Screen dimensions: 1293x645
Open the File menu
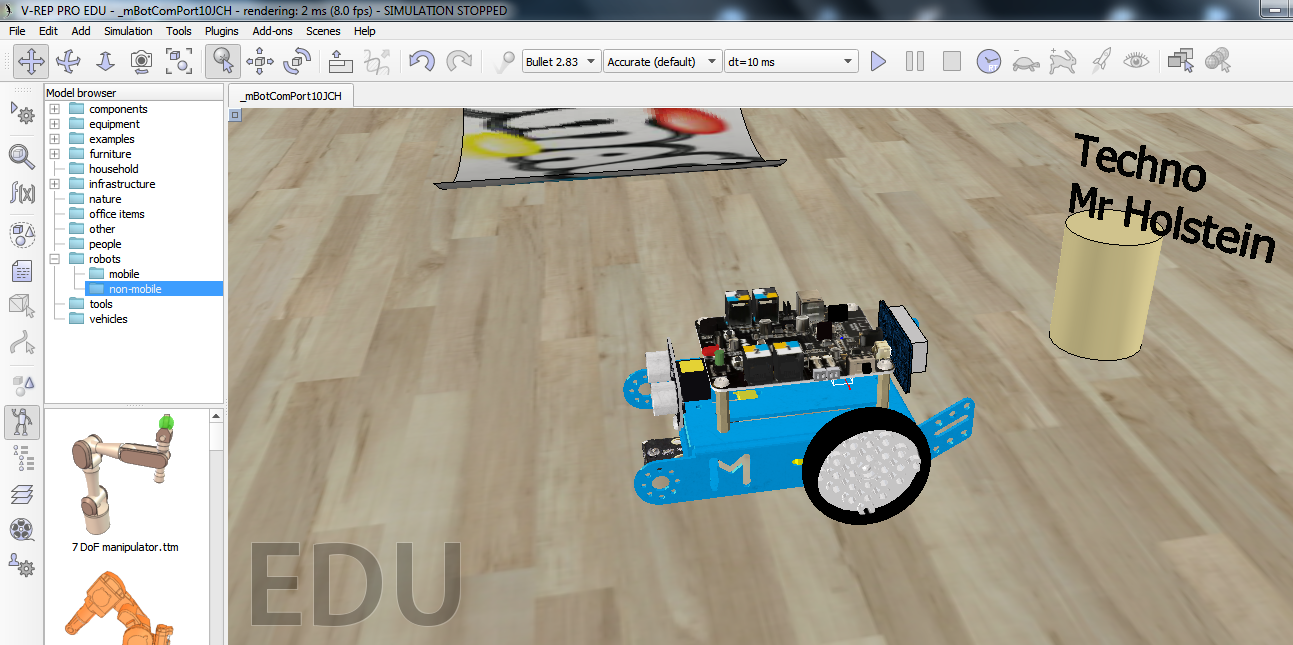point(17,31)
